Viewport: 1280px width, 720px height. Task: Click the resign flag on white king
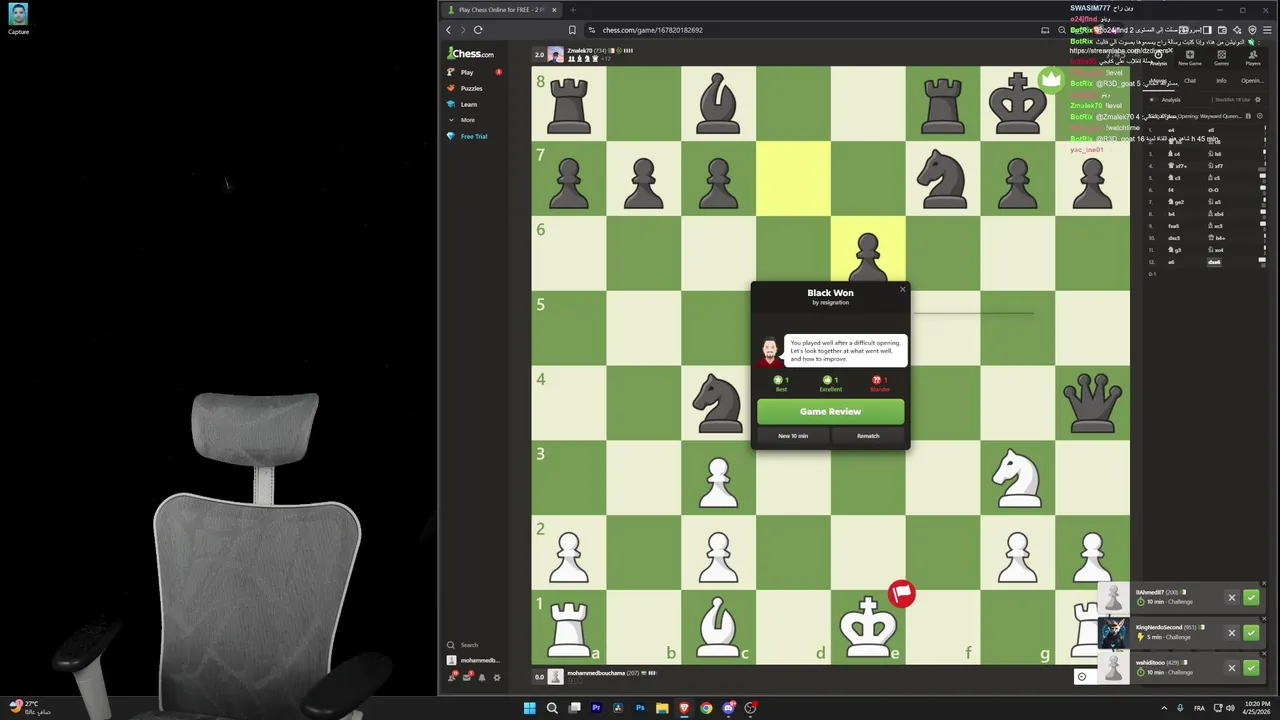click(x=901, y=594)
